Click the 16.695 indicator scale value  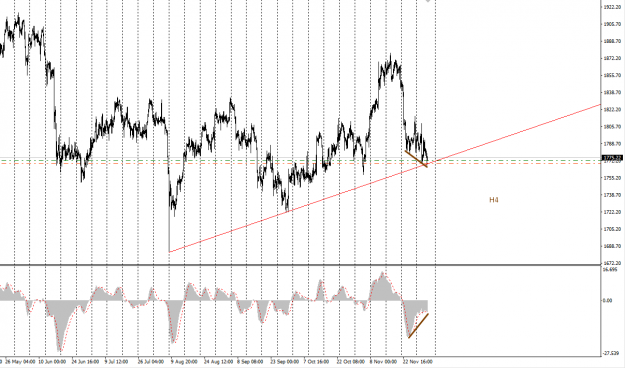pos(610,270)
